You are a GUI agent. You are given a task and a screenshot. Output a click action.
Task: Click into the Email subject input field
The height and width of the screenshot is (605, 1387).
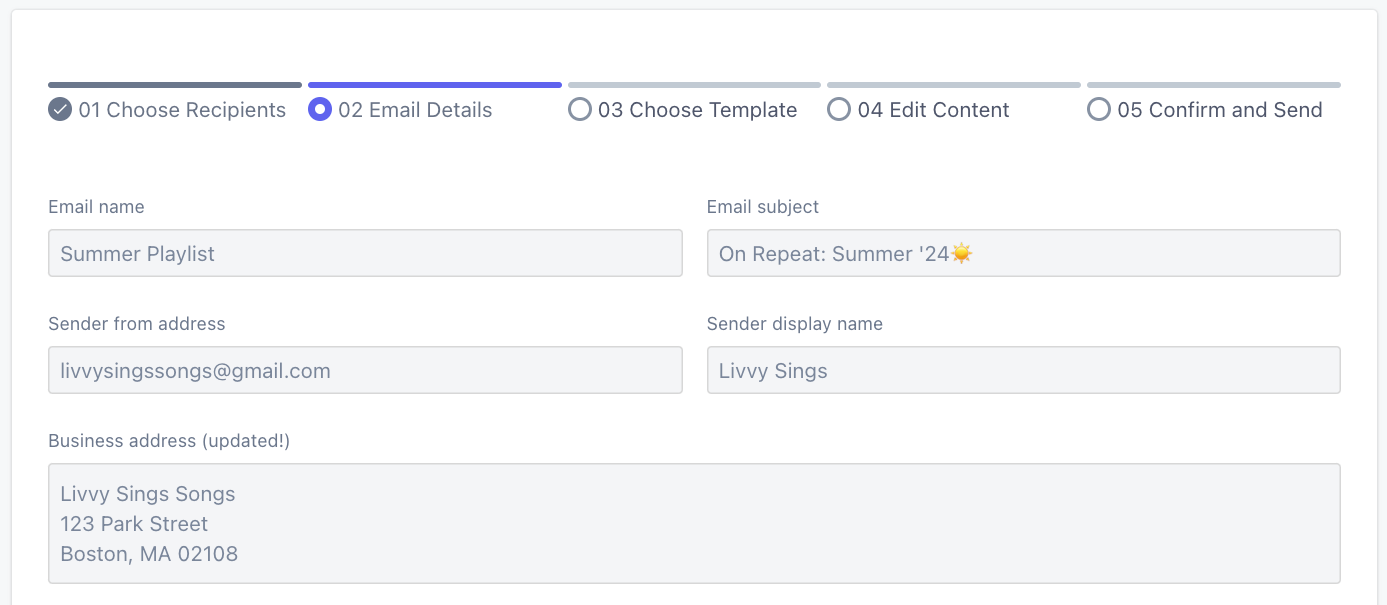click(x=1150, y=254)
